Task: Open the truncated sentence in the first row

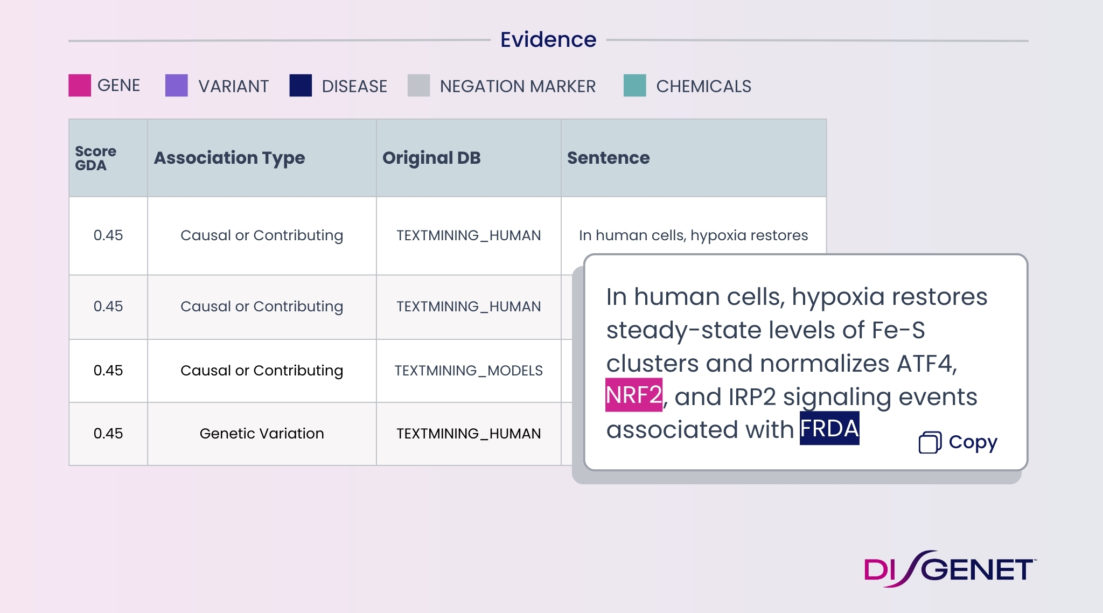Action: click(x=693, y=236)
